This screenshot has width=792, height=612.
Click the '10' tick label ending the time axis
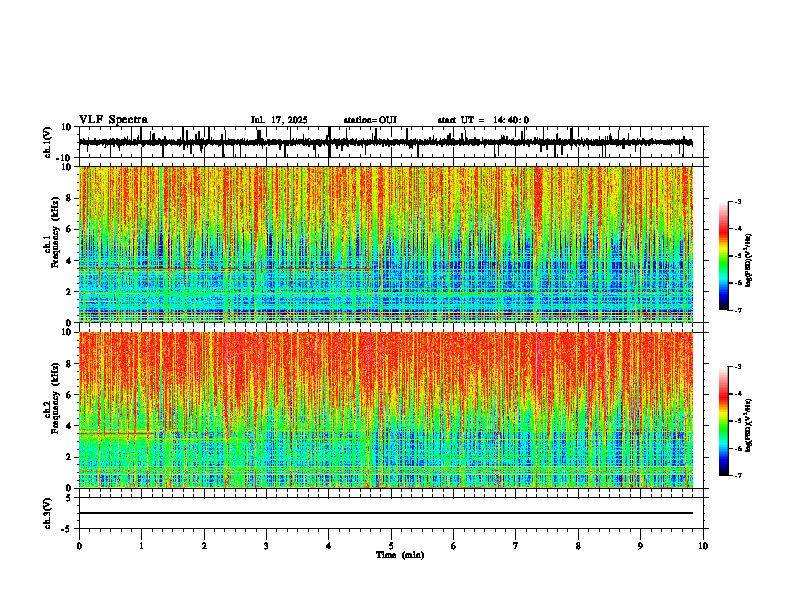point(703,546)
